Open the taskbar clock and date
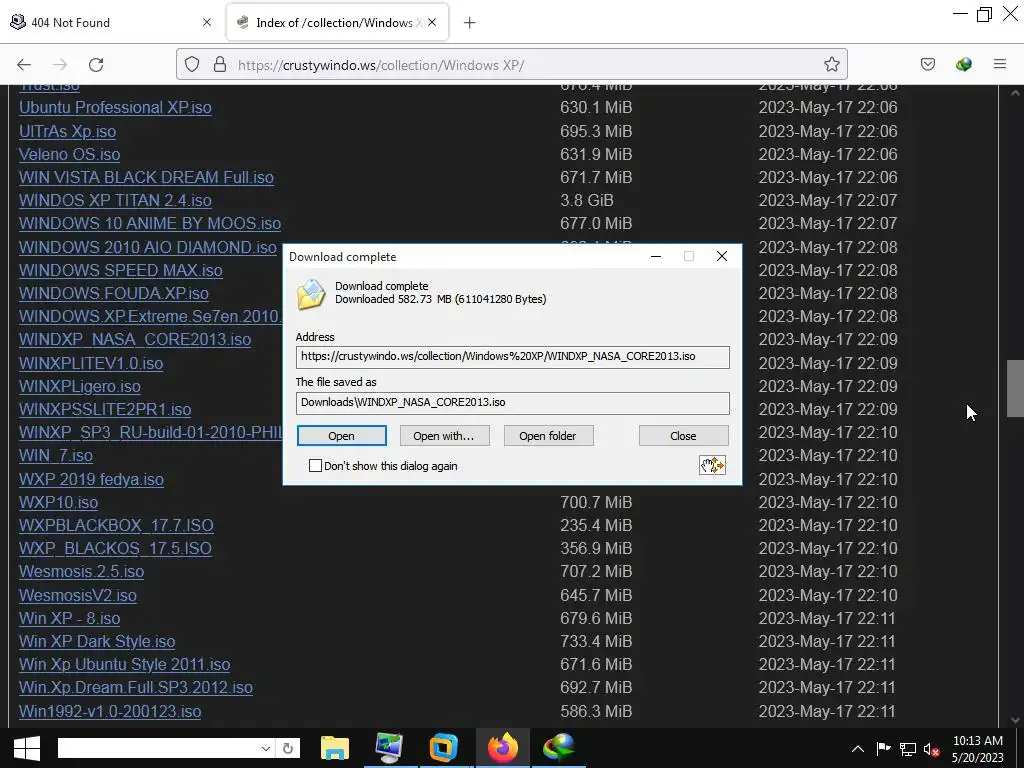The width and height of the screenshot is (1024, 768). tap(977, 749)
